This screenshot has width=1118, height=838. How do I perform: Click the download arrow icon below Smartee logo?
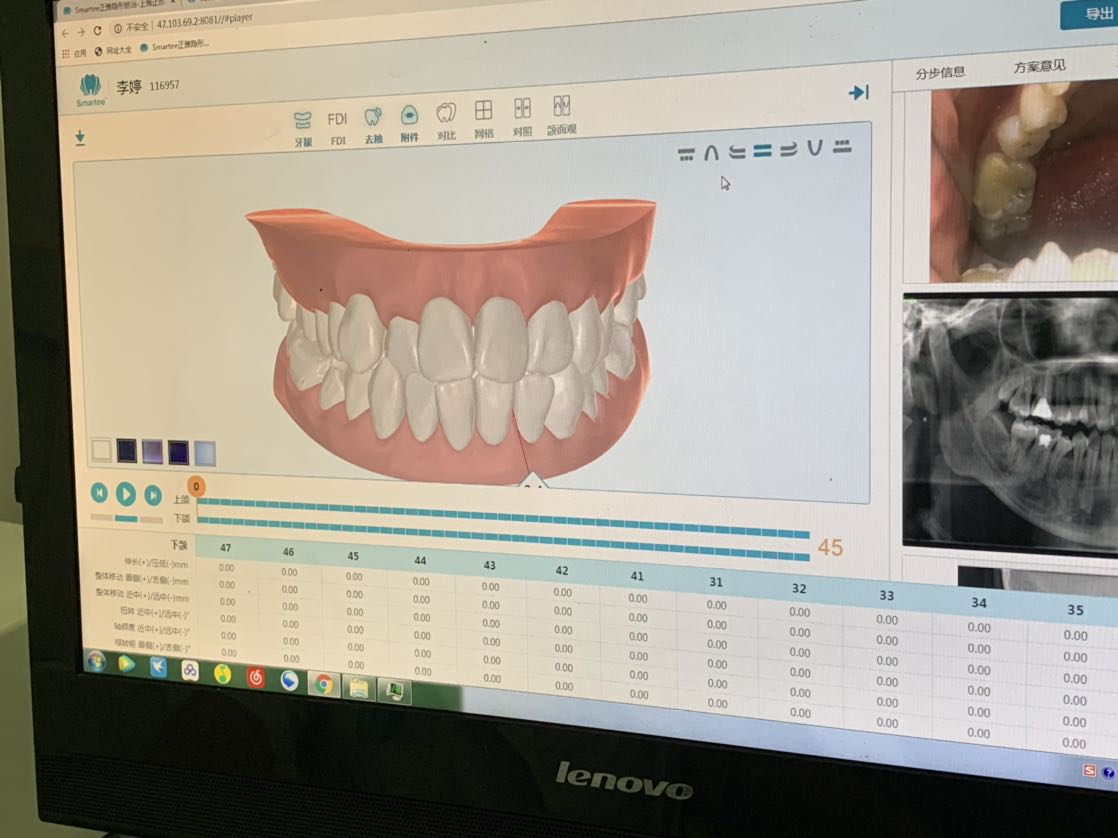[80, 138]
